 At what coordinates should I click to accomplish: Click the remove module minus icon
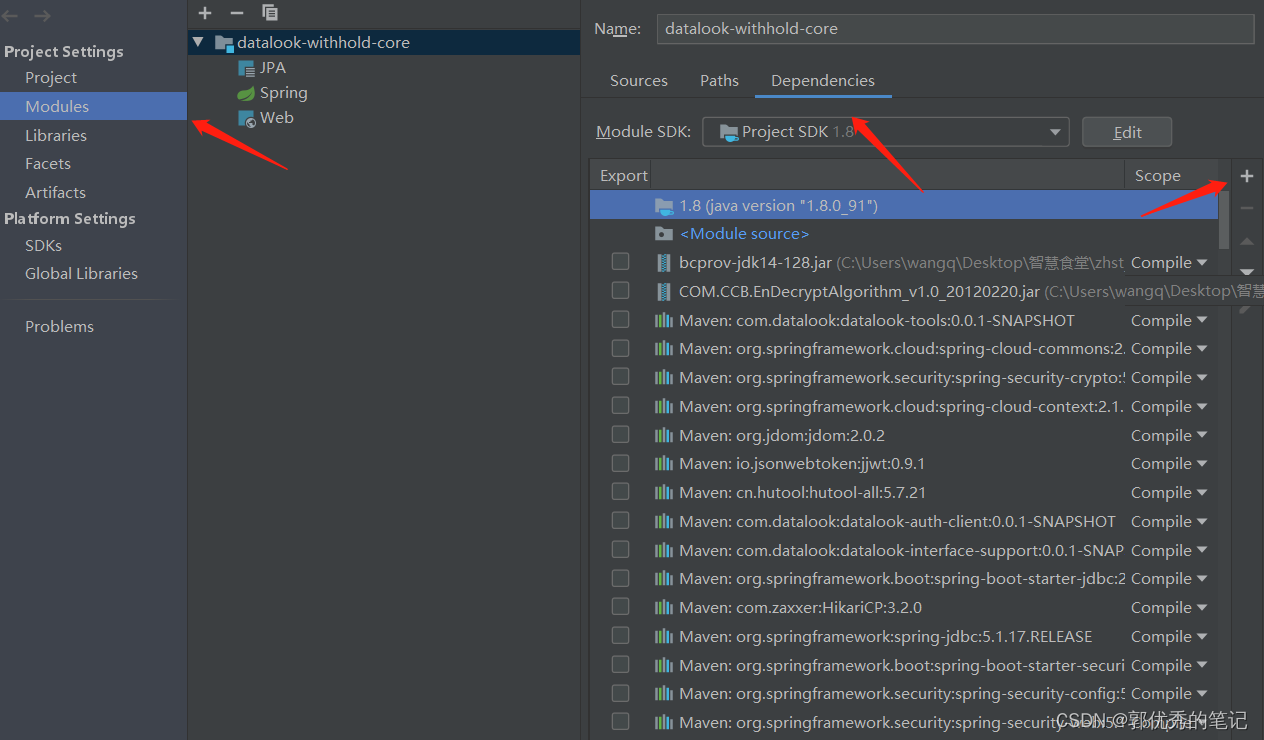[x=237, y=13]
